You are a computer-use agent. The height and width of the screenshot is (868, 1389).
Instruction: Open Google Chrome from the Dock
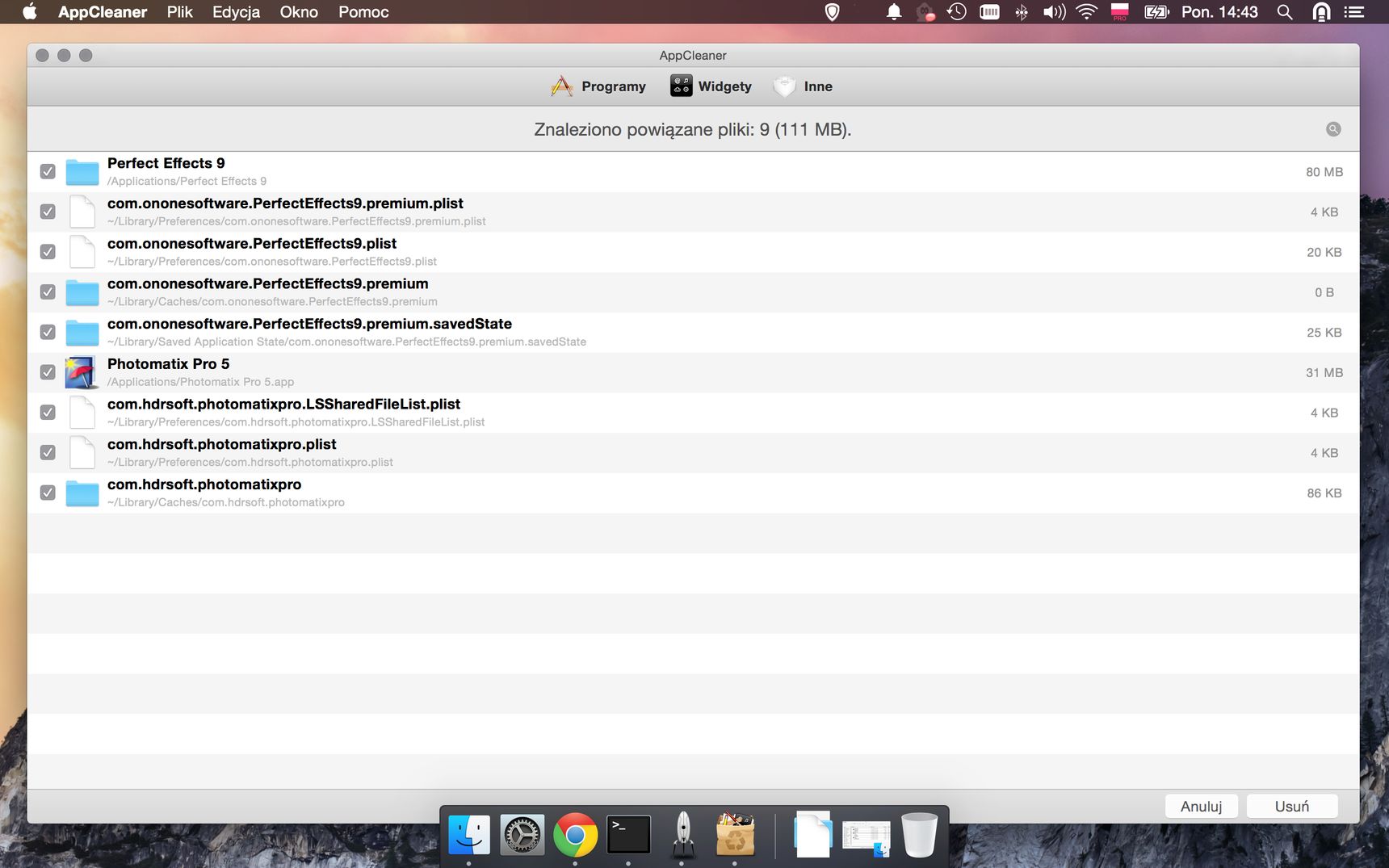pyautogui.click(x=575, y=834)
